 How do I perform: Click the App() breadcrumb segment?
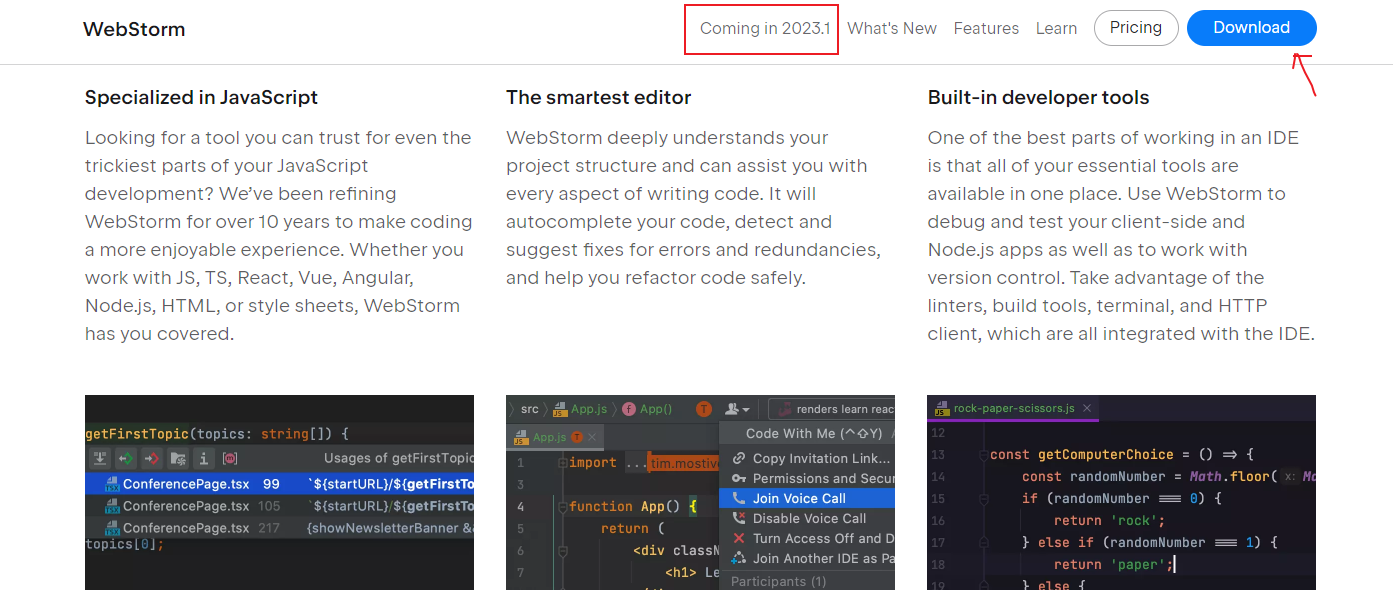point(647,409)
